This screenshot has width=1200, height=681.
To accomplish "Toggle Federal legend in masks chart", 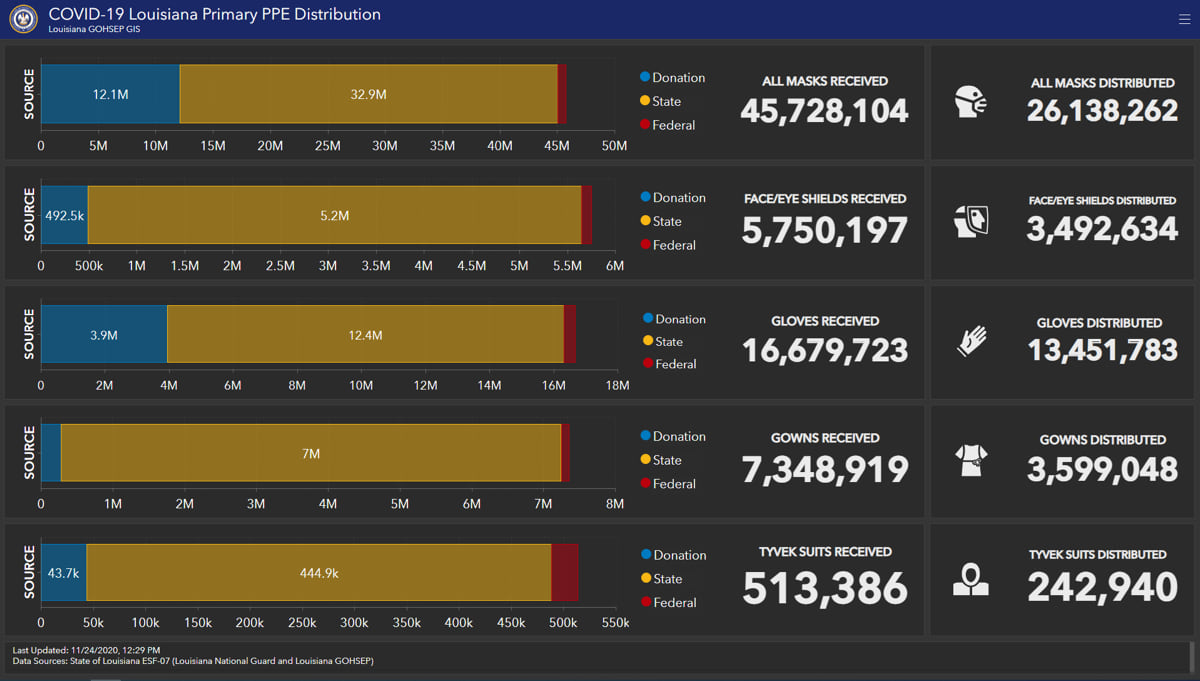I will 668,125.
